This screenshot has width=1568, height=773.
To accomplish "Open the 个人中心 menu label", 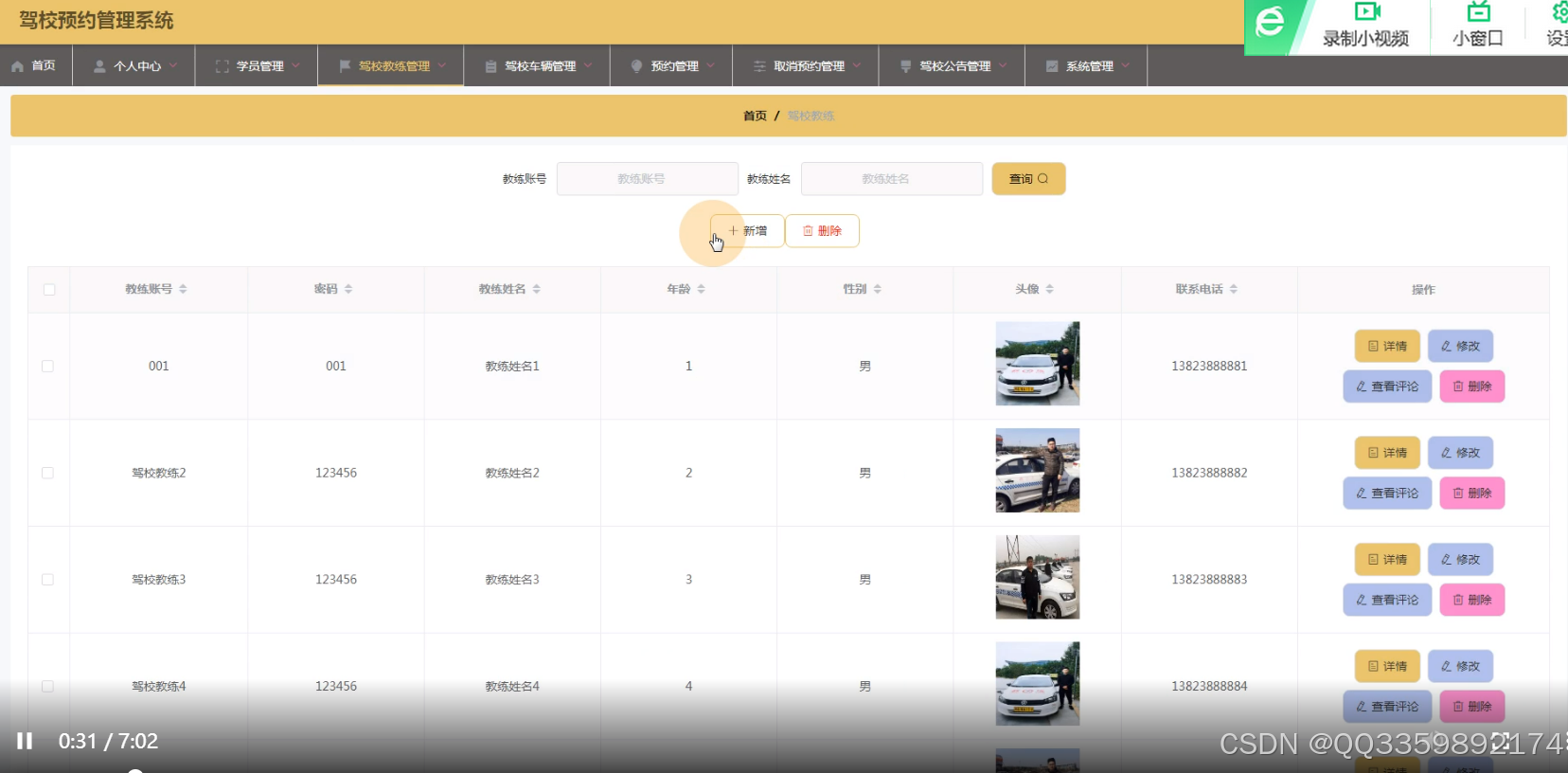I will click(137, 66).
